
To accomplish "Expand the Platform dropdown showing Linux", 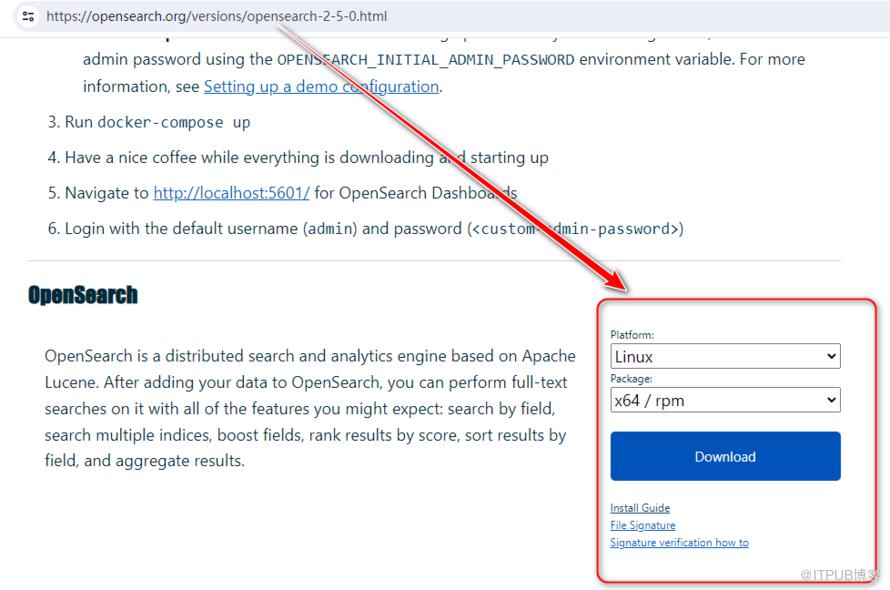I will click(x=725, y=356).
